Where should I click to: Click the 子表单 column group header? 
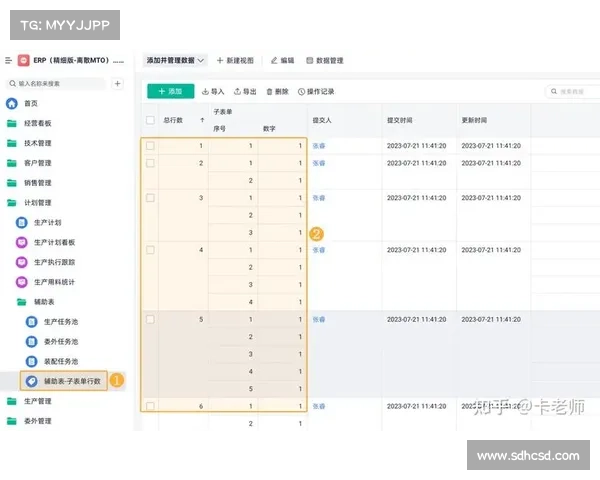tap(223, 112)
